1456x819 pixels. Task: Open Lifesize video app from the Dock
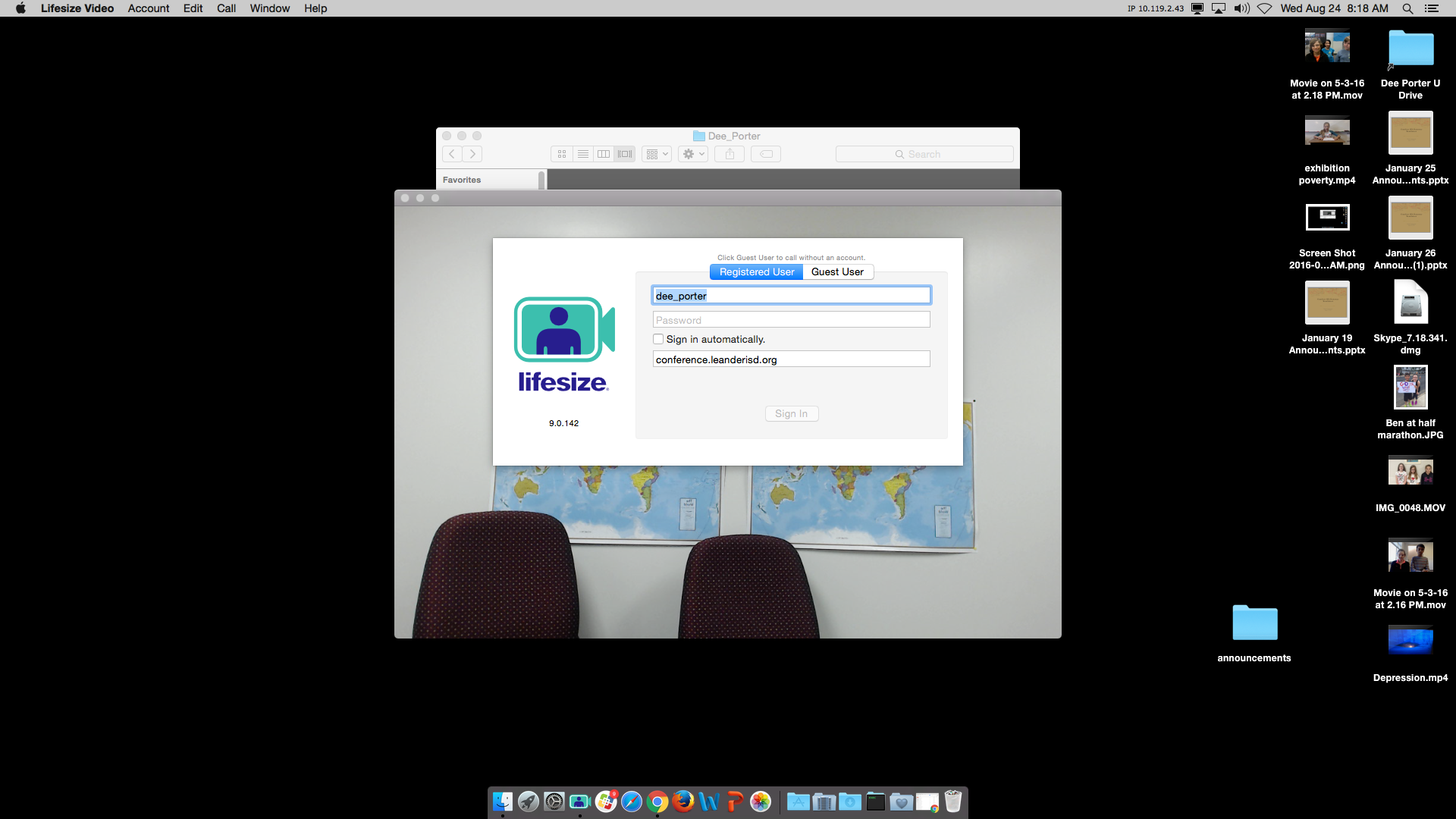[580, 802]
